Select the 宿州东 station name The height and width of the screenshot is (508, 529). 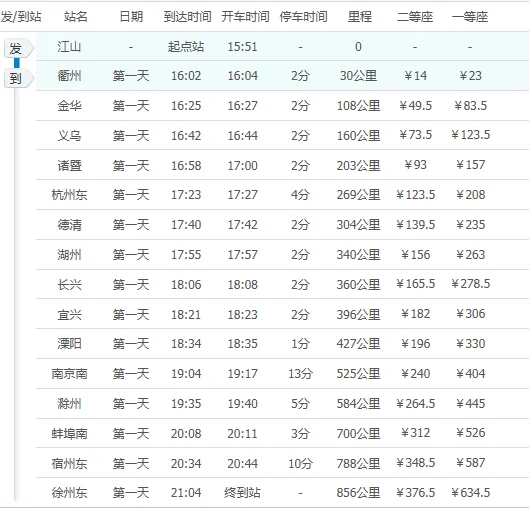[x=69, y=463]
